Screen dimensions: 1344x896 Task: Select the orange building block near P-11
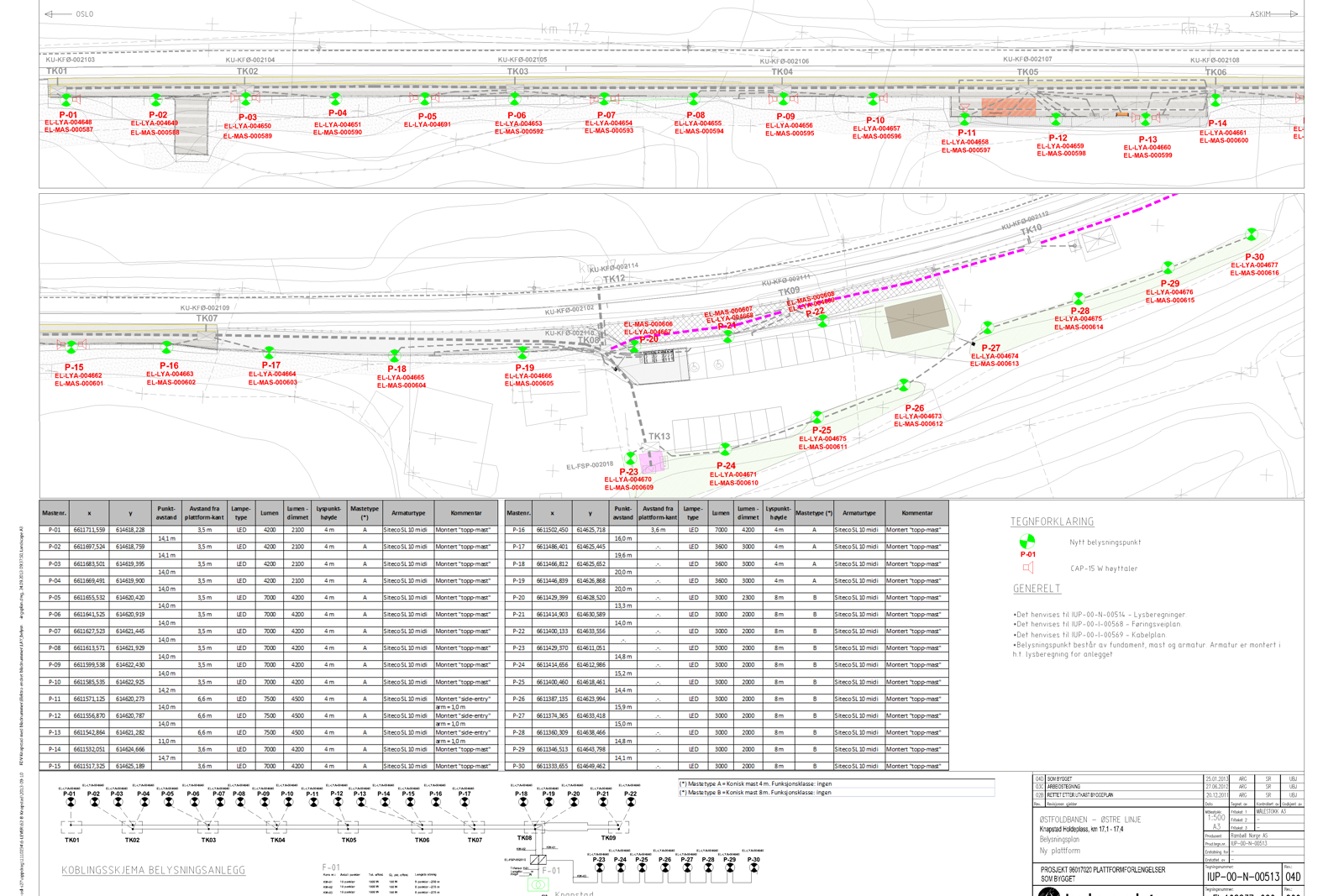pos(1009,107)
